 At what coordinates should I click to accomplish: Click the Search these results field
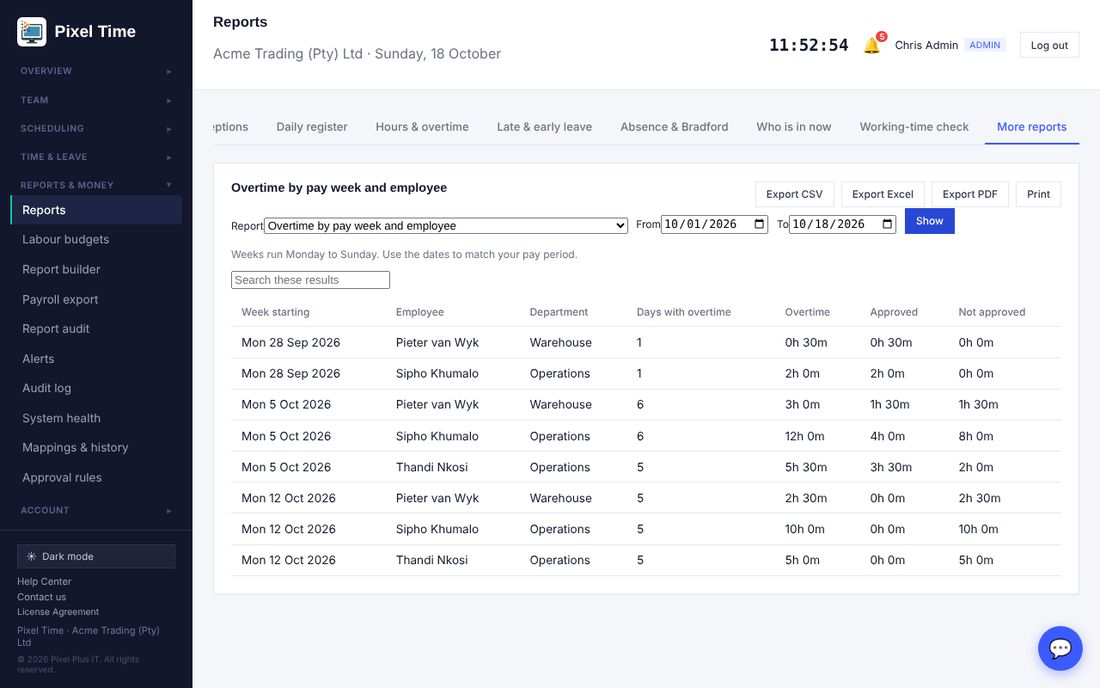click(x=310, y=280)
